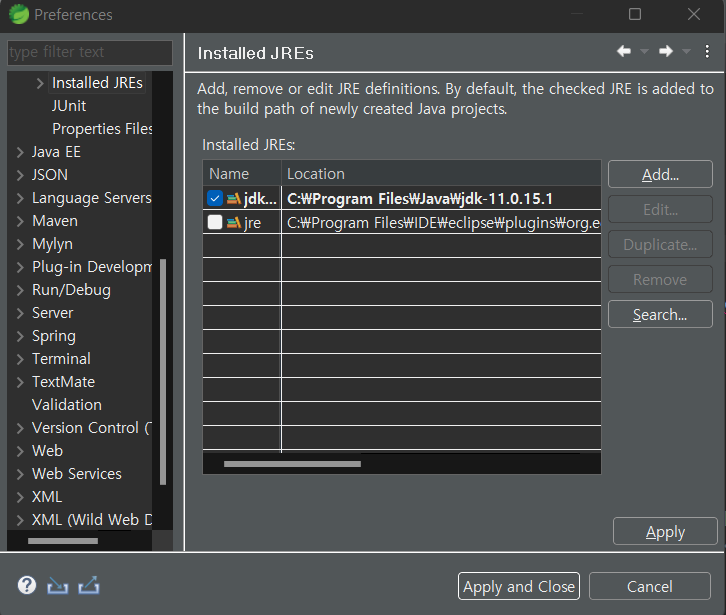Click the Location column header
This screenshot has width=726, height=615.
click(441, 174)
